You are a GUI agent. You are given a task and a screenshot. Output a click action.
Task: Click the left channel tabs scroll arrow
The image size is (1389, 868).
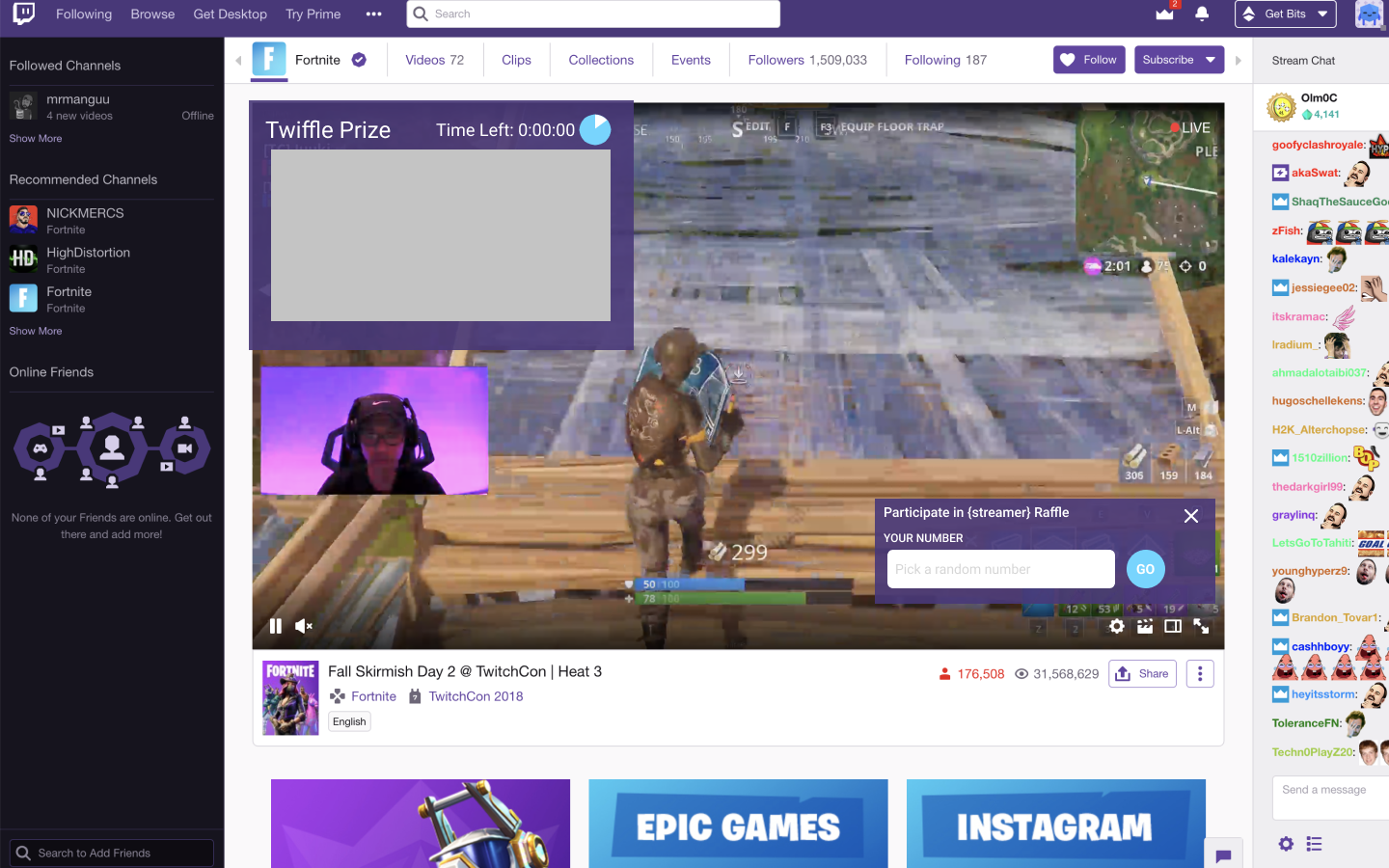tap(238, 61)
